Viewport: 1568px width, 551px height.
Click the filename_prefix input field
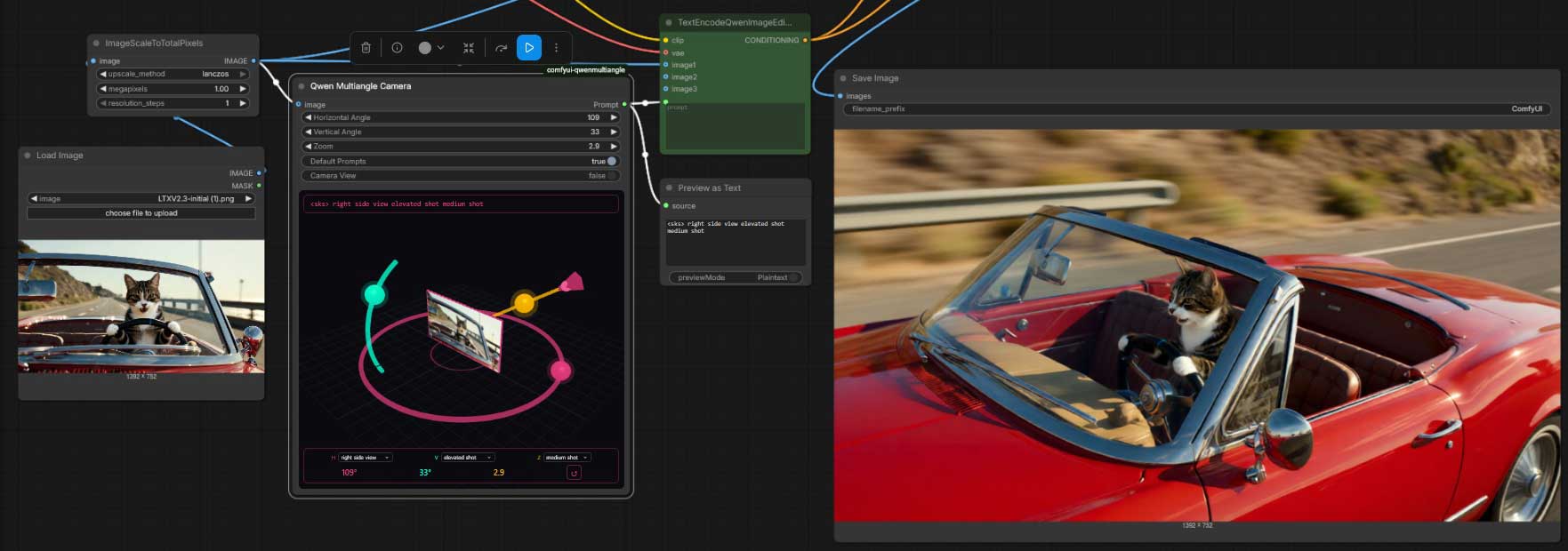click(x=1195, y=108)
